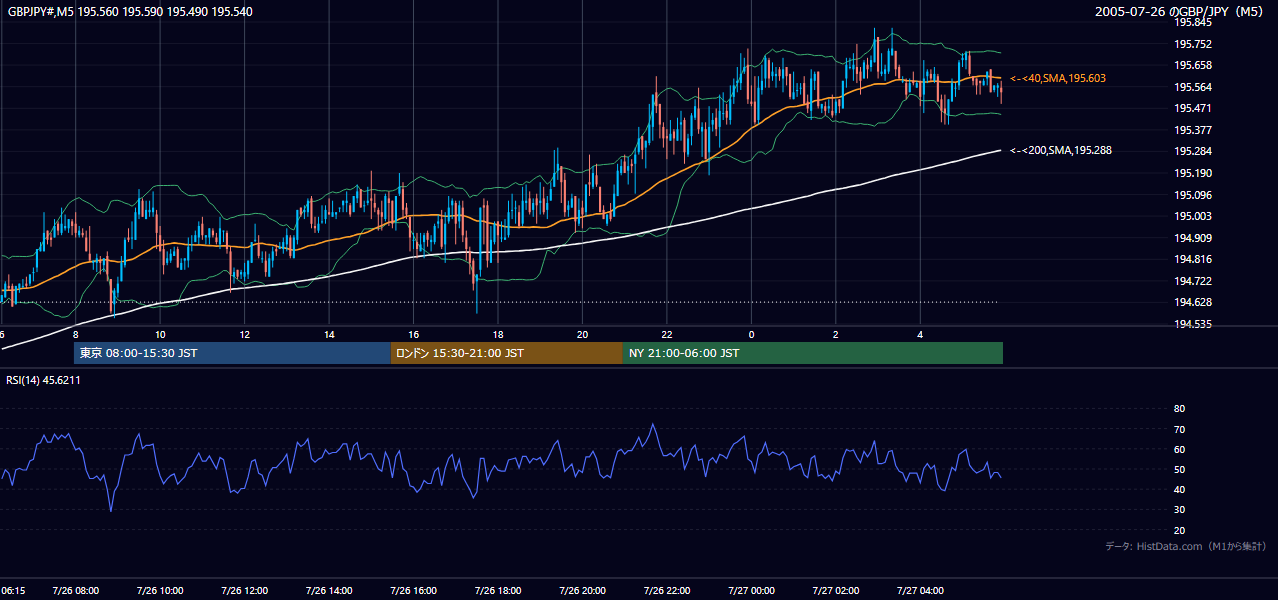
Task: Click RSI scale label 40
Action: tap(1179, 489)
